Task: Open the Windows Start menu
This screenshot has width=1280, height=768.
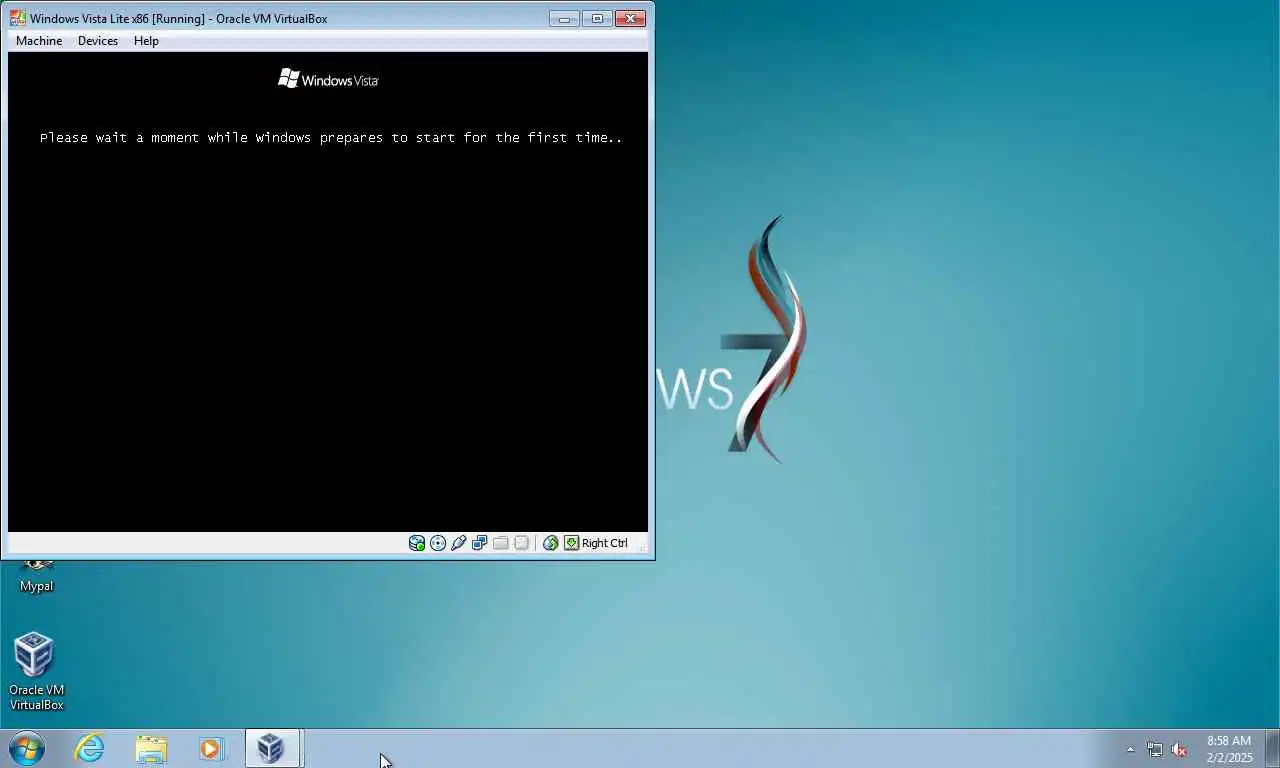Action: (27, 748)
